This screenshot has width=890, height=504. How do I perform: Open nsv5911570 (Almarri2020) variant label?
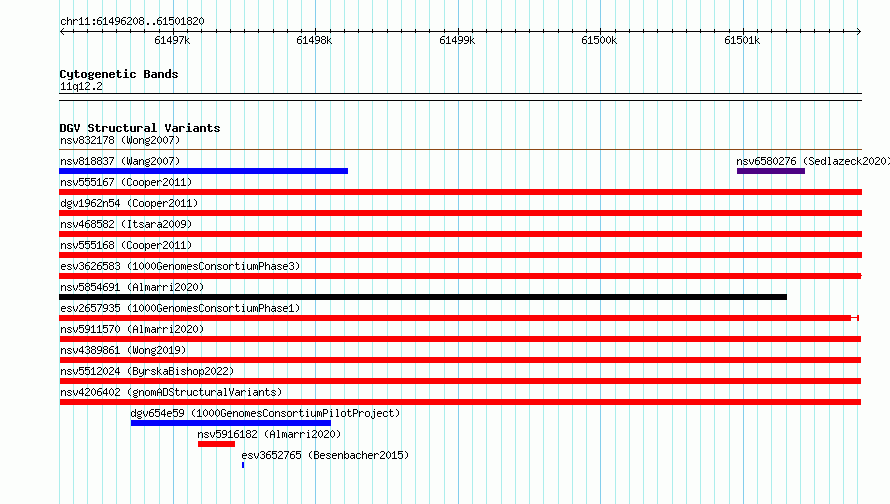(132, 329)
